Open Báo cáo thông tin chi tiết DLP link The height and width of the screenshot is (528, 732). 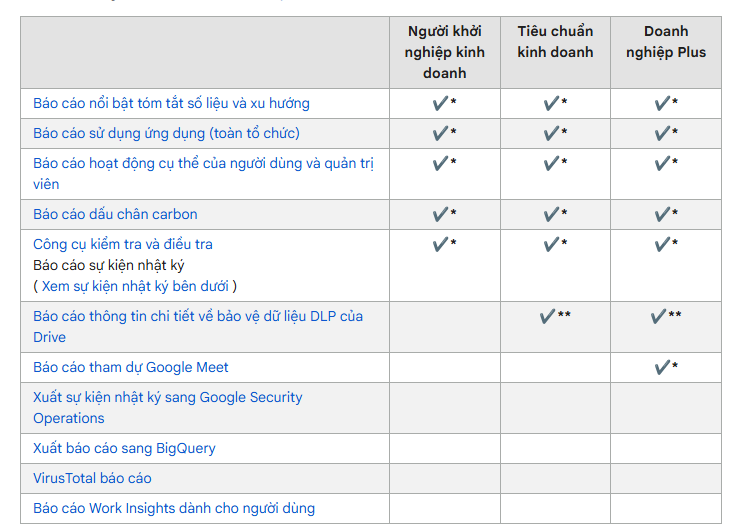tap(198, 326)
